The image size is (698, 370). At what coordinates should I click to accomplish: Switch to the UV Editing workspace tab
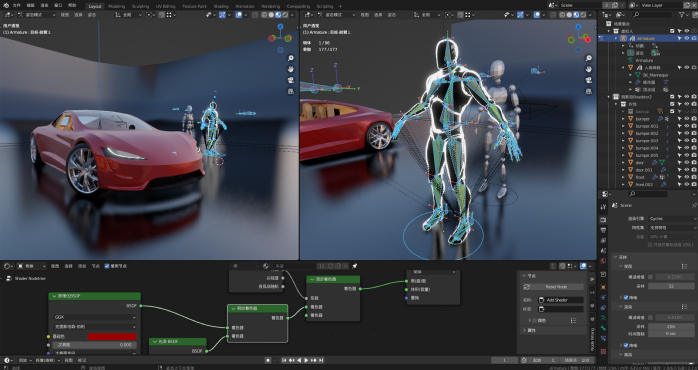166,6
